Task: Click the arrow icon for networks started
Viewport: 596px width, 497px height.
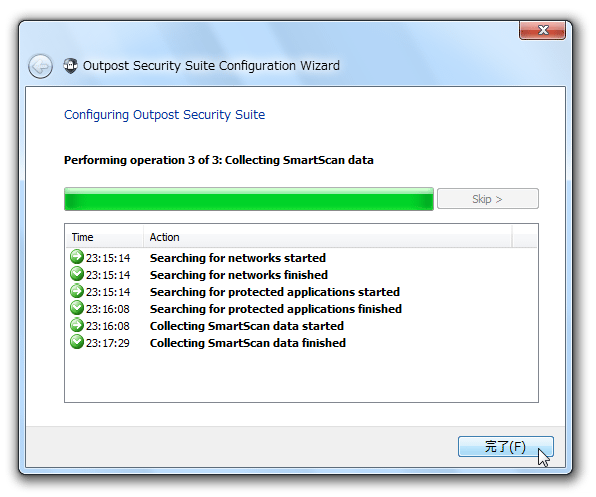Action: pyautogui.click(x=77, y=257)
